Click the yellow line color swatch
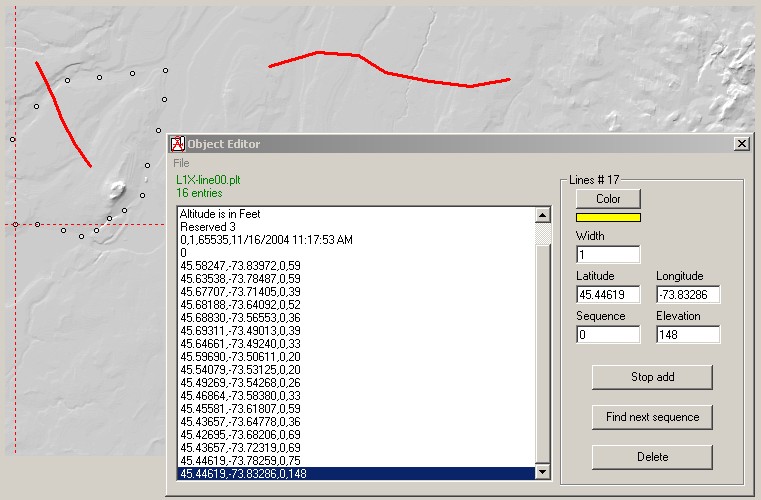This screenshot has height=500, width=761. (608, 217)
